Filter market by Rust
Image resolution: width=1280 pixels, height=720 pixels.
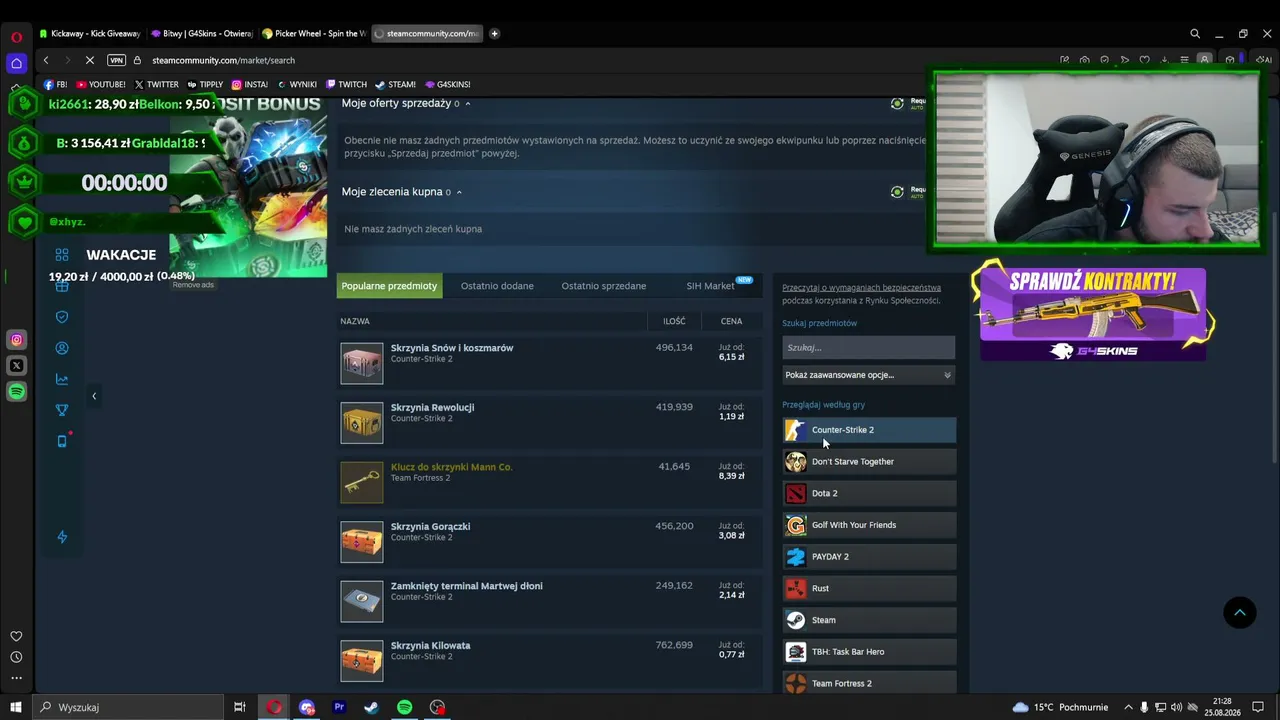pos(869,588)
